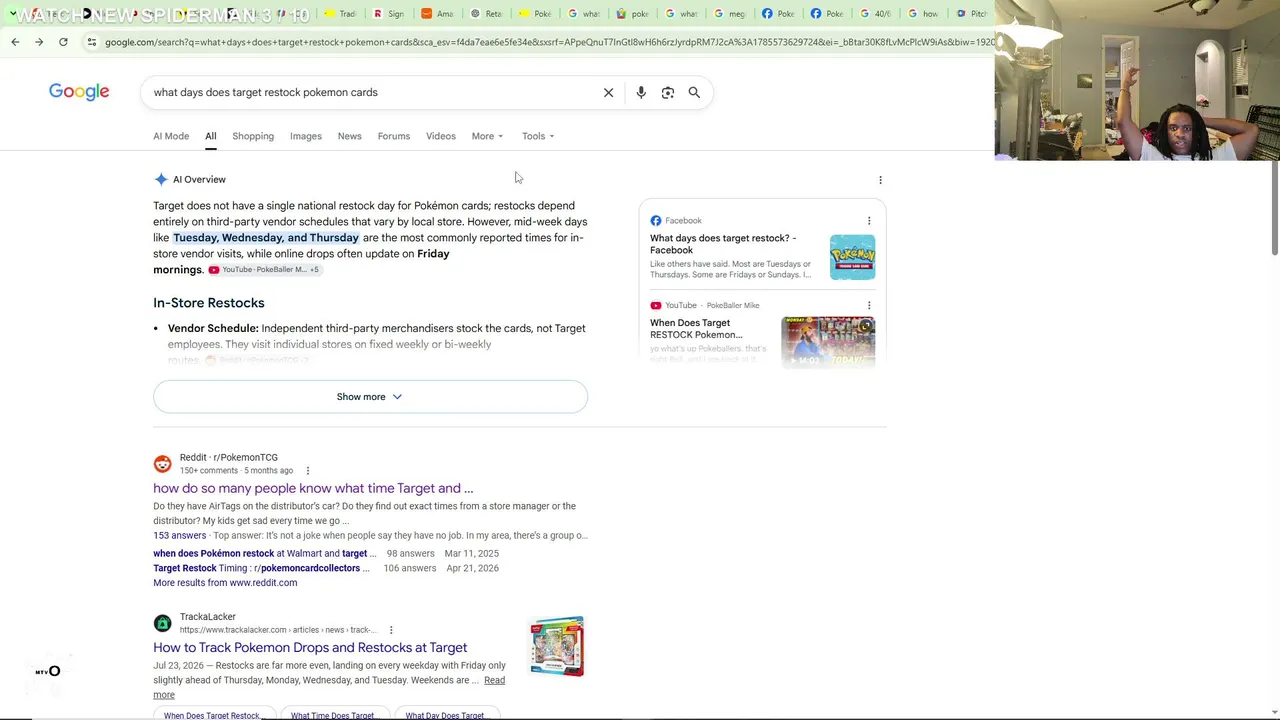Open the Pokemon thumbnail on Facebook card
The width and height of the screenshot is (1280, 720).
(x=852, y=257)
